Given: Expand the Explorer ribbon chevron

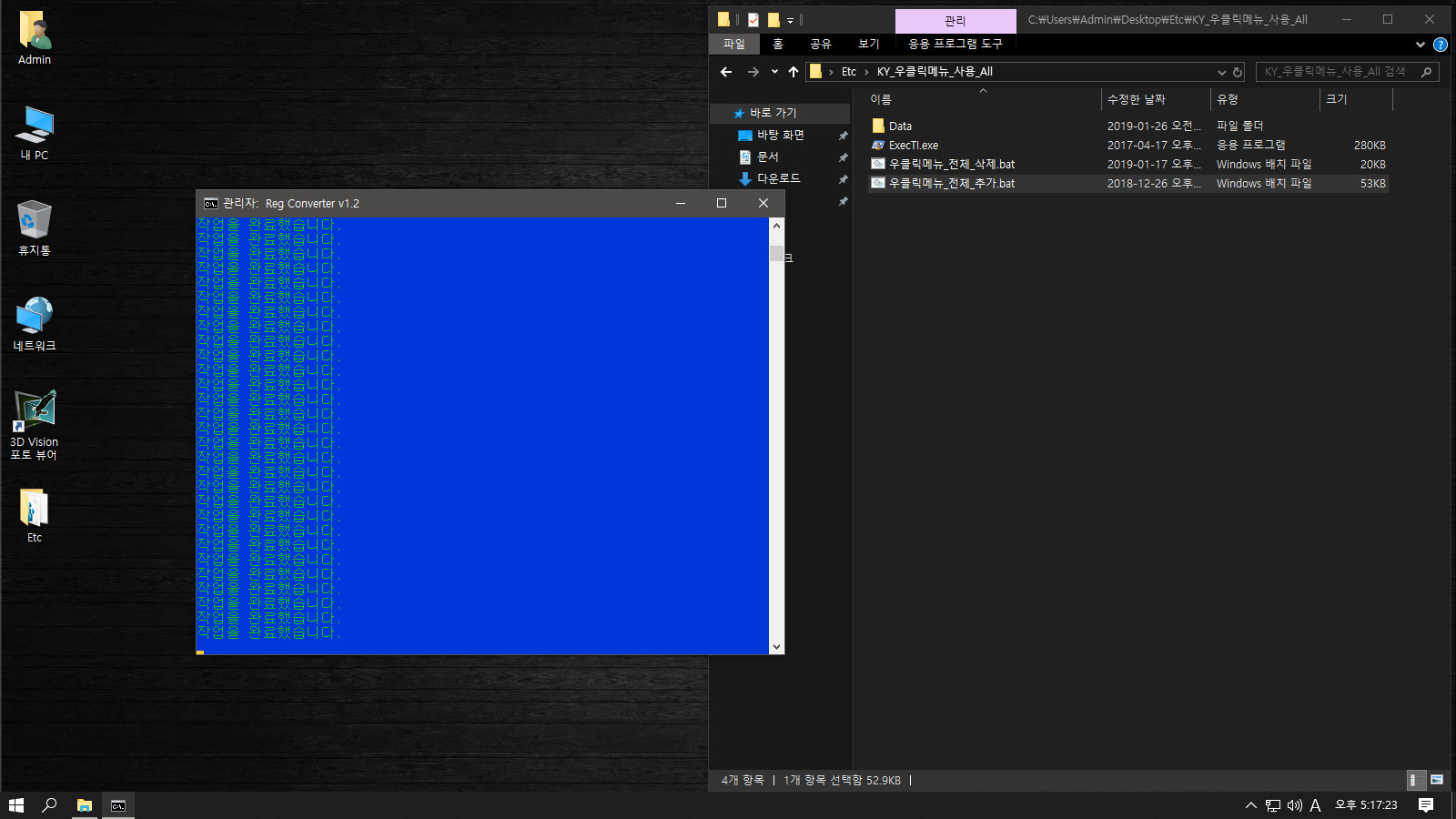Looking at the screenshot, I should point(1421,45).
